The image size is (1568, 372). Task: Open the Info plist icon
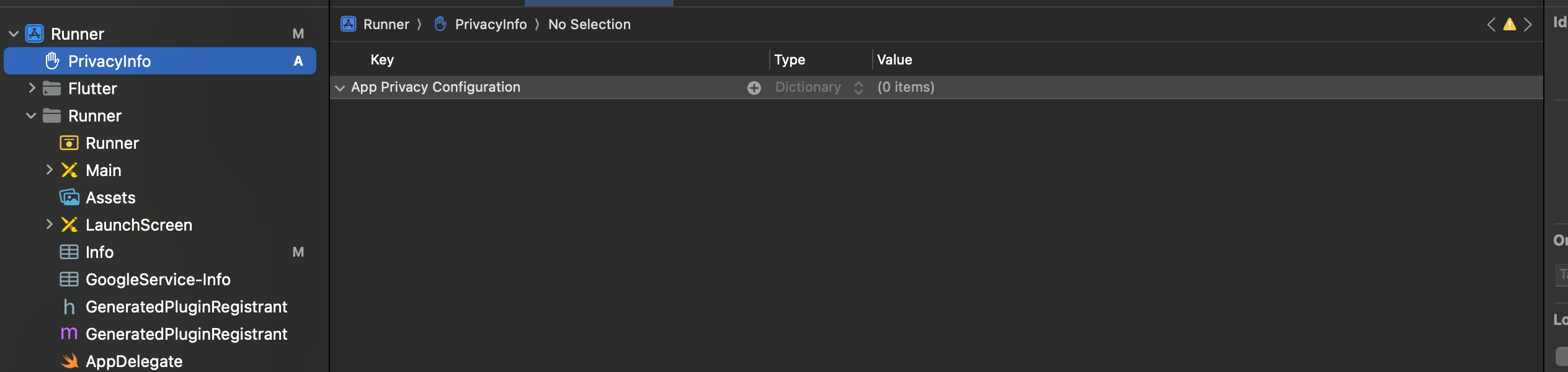click(69, 252)
